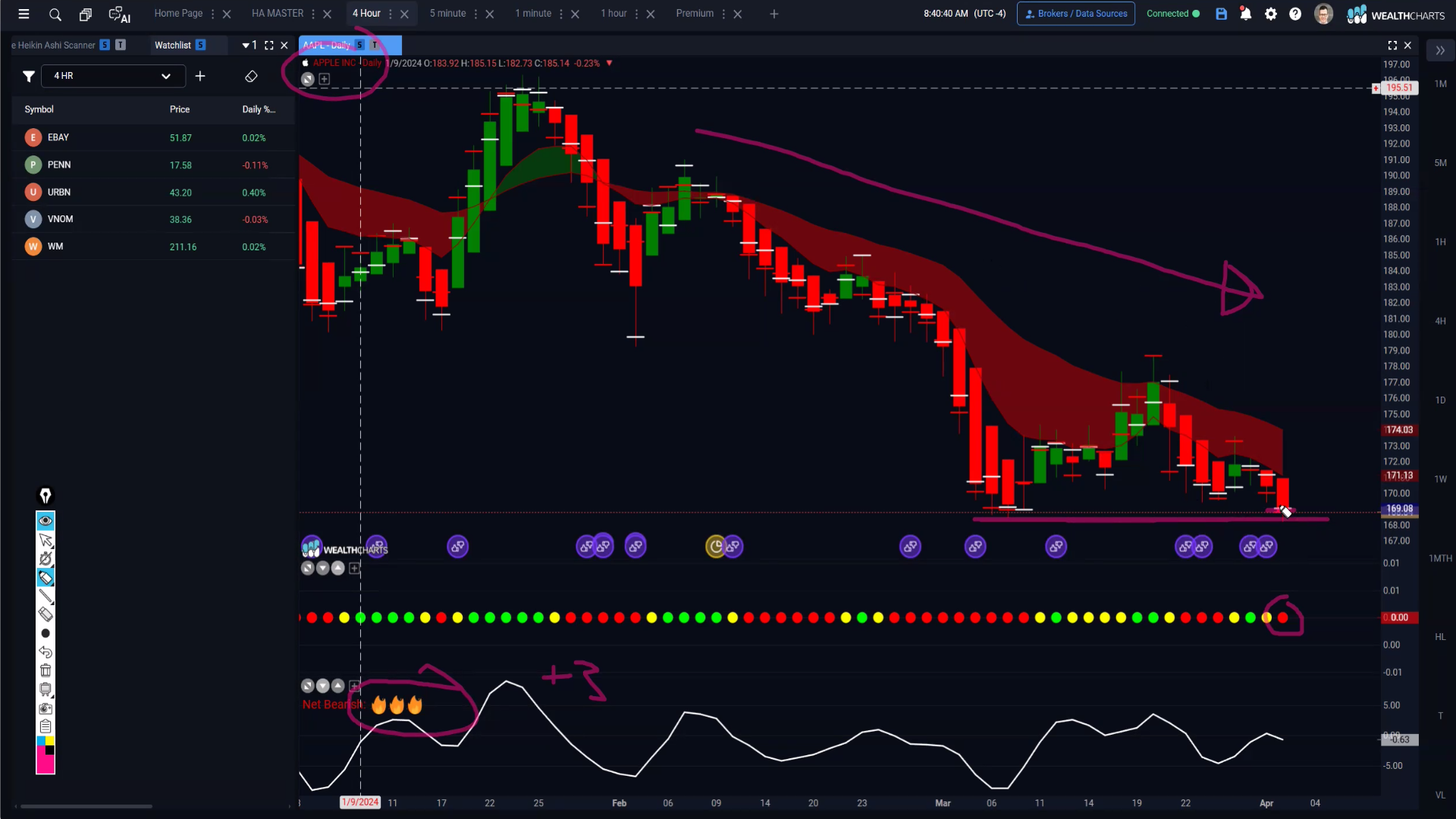Open the settings gear icon

tap(1271, 14)
